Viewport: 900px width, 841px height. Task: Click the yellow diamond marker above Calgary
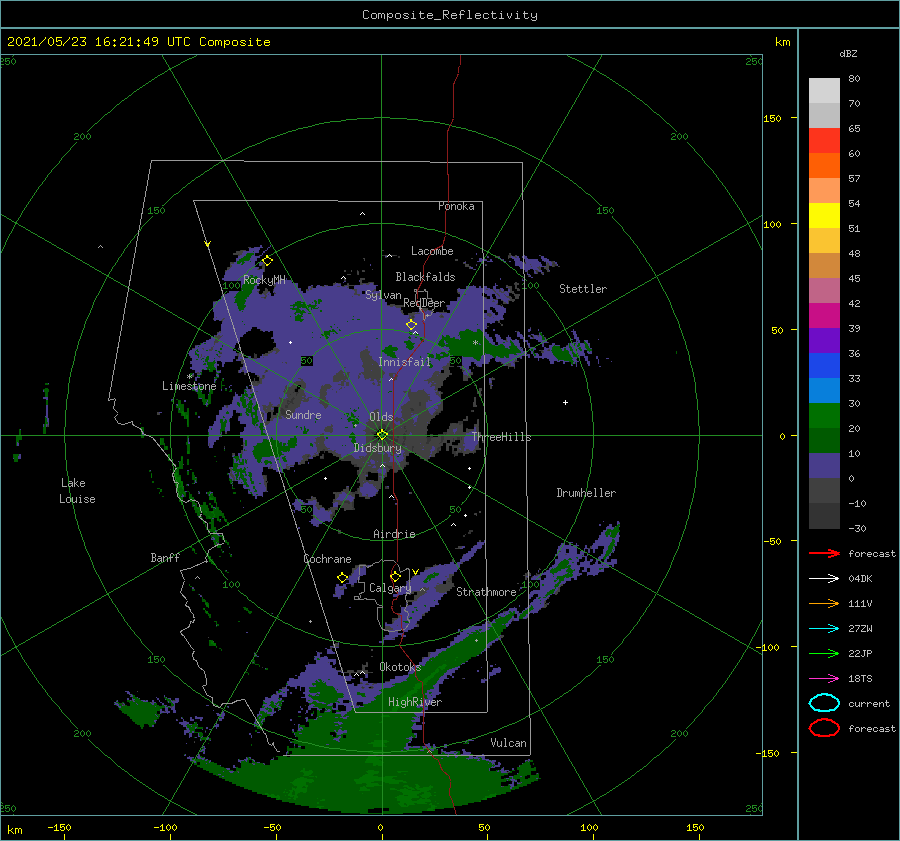click(395, 576)
